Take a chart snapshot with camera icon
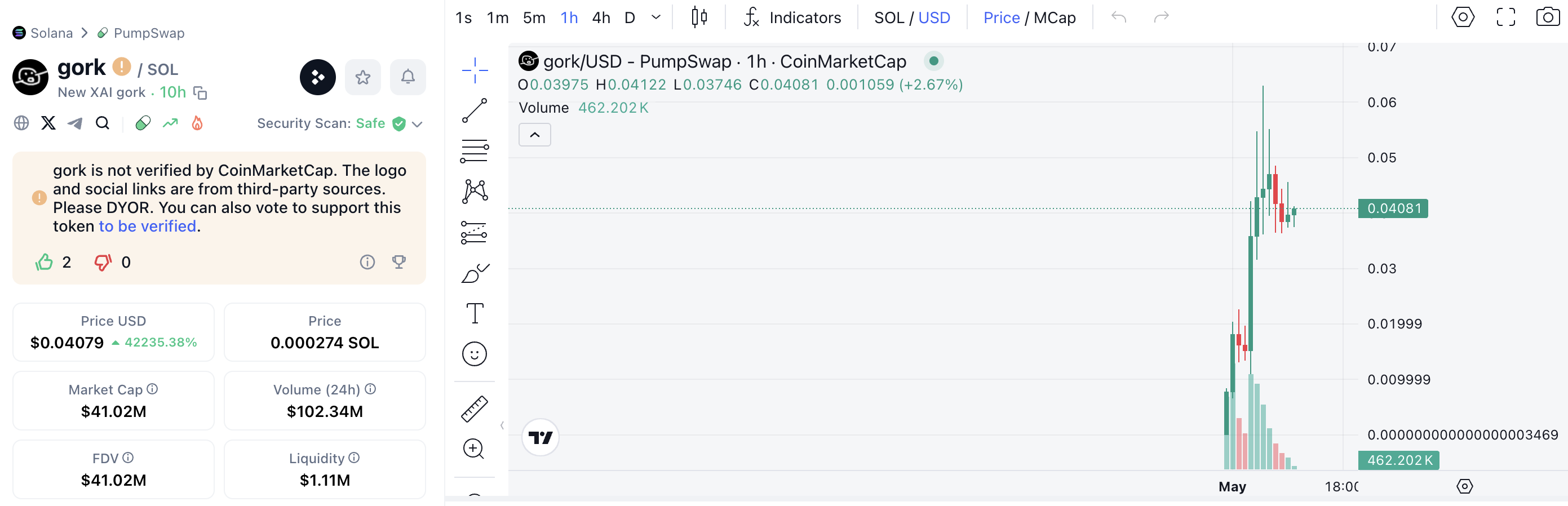This screenshot has width=1568, height=506. (1547, 17)
